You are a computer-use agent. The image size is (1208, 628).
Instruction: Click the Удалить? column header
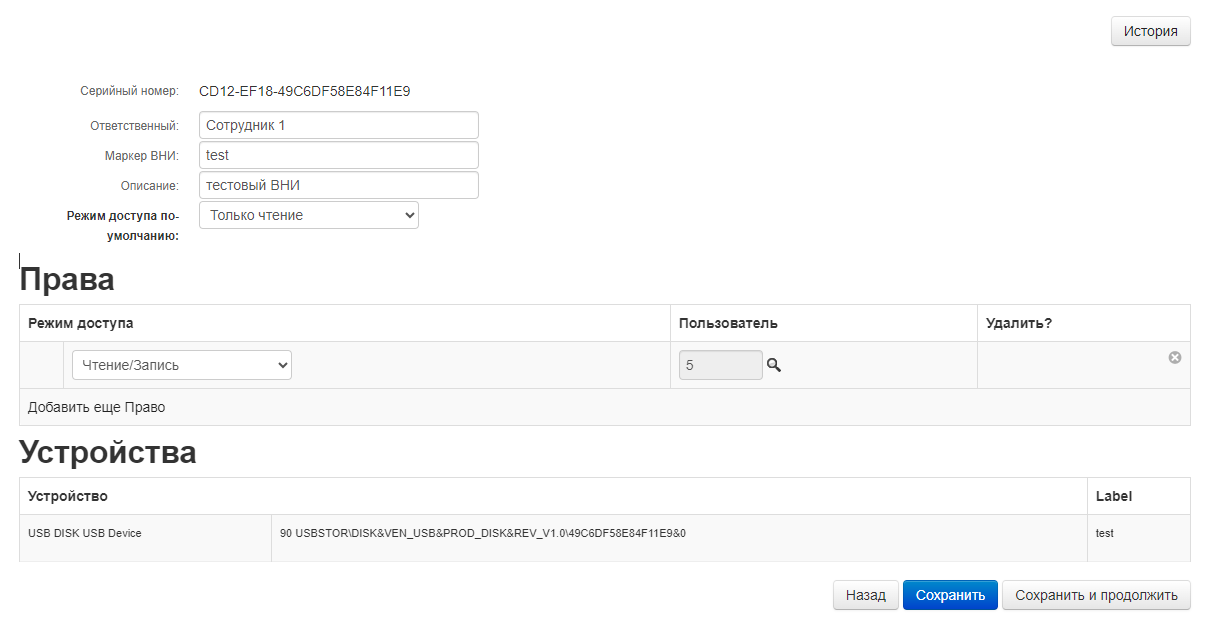click(x=1018, y=323)
